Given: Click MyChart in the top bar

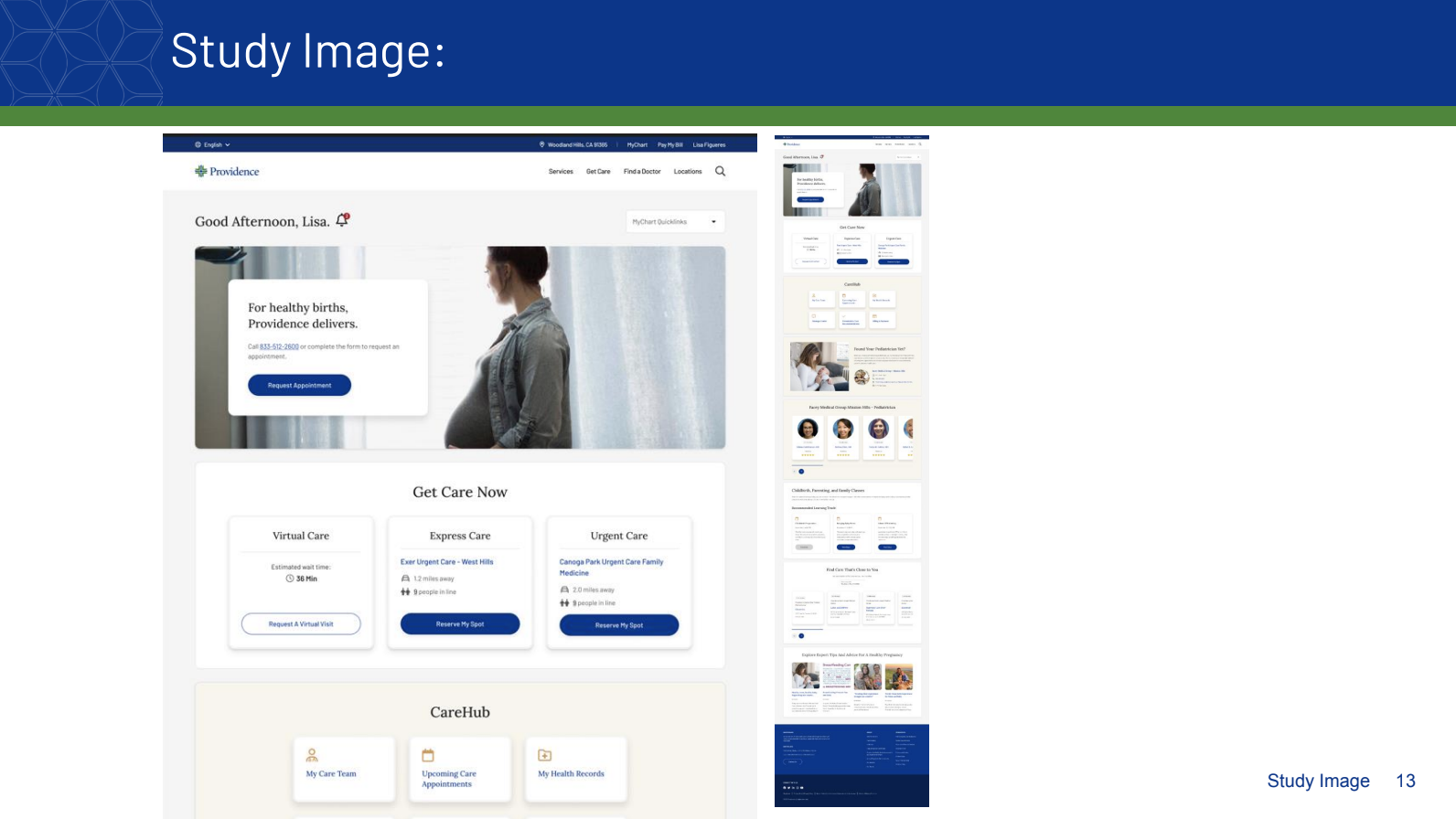Looking at the screenshot, I should (x=637, y=144).
